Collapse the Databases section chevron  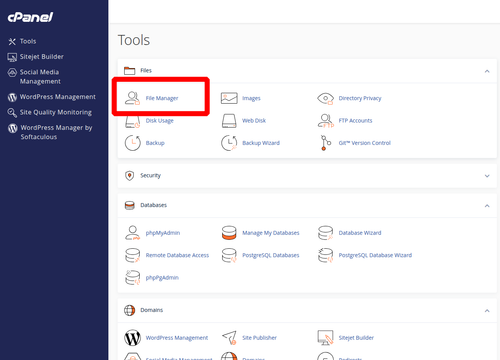(487, 206)
